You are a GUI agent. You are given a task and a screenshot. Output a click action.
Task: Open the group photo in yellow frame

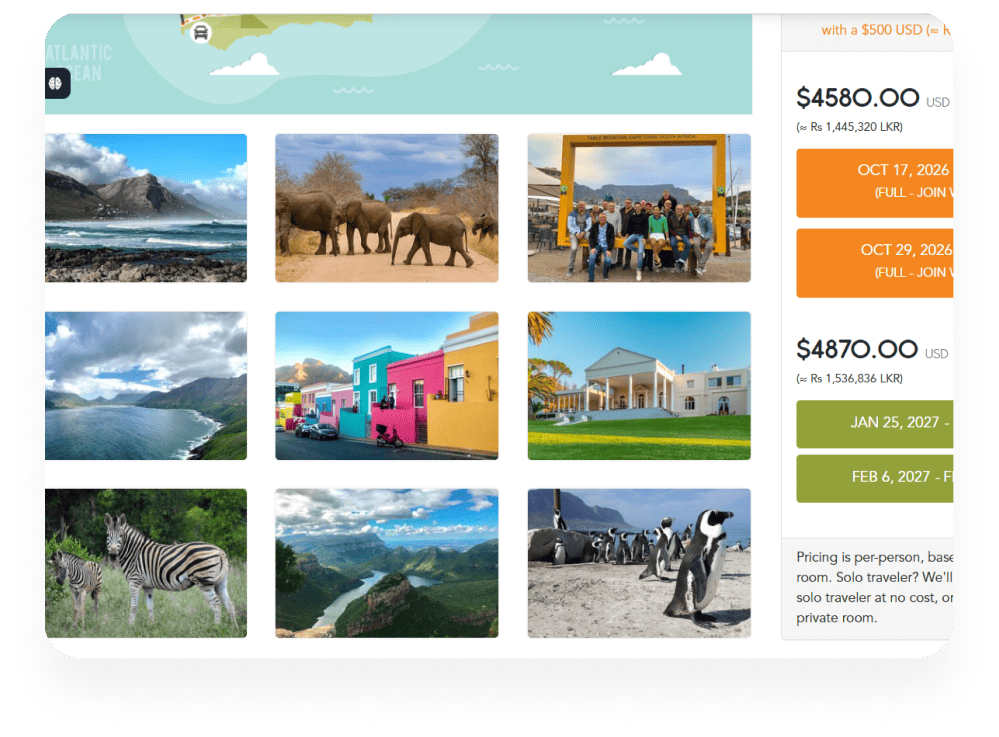tap(639, 208)
